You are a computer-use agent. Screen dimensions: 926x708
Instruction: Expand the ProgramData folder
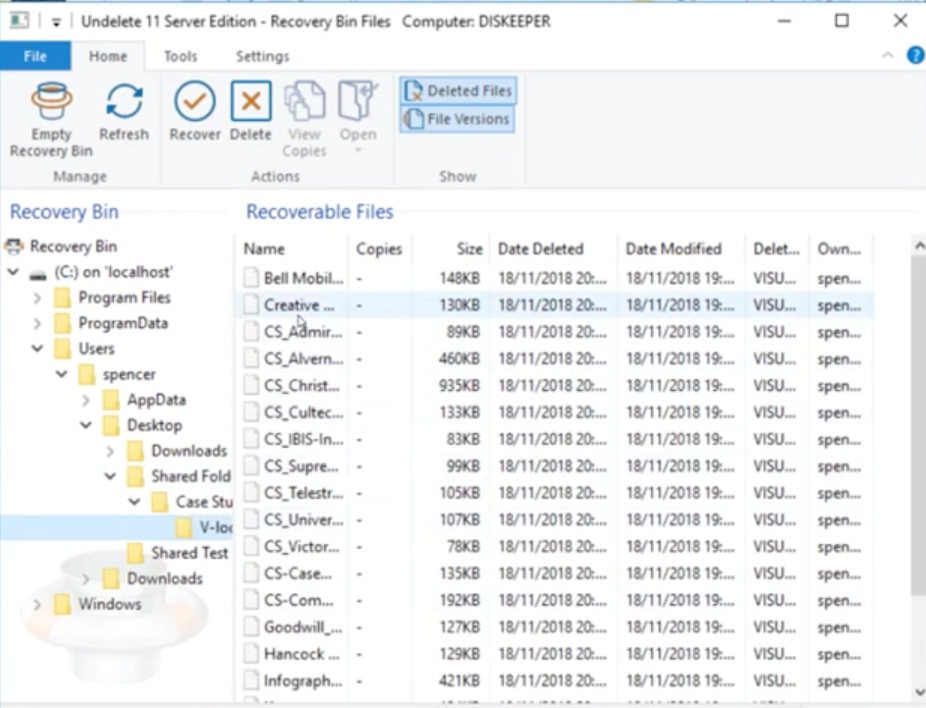pyautogui.click(x=37, y=323)
